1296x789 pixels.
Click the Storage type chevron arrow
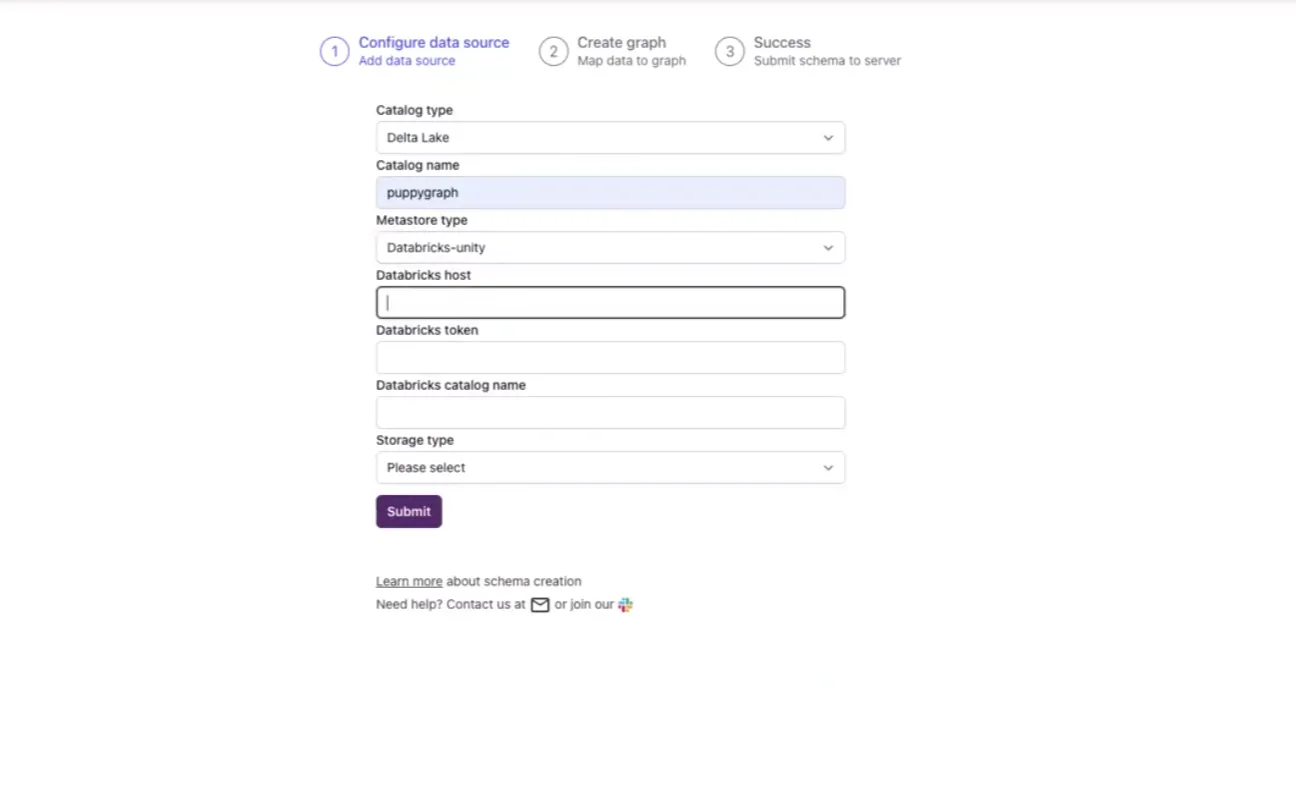[x=827, y=467]
